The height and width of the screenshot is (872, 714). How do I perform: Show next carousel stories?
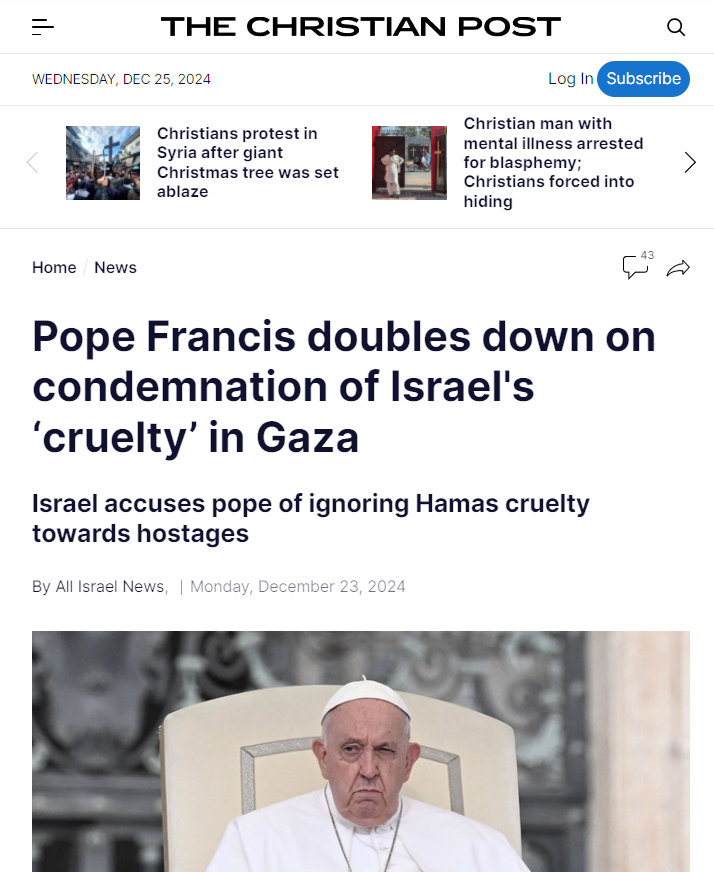click(x=690, y=162)
